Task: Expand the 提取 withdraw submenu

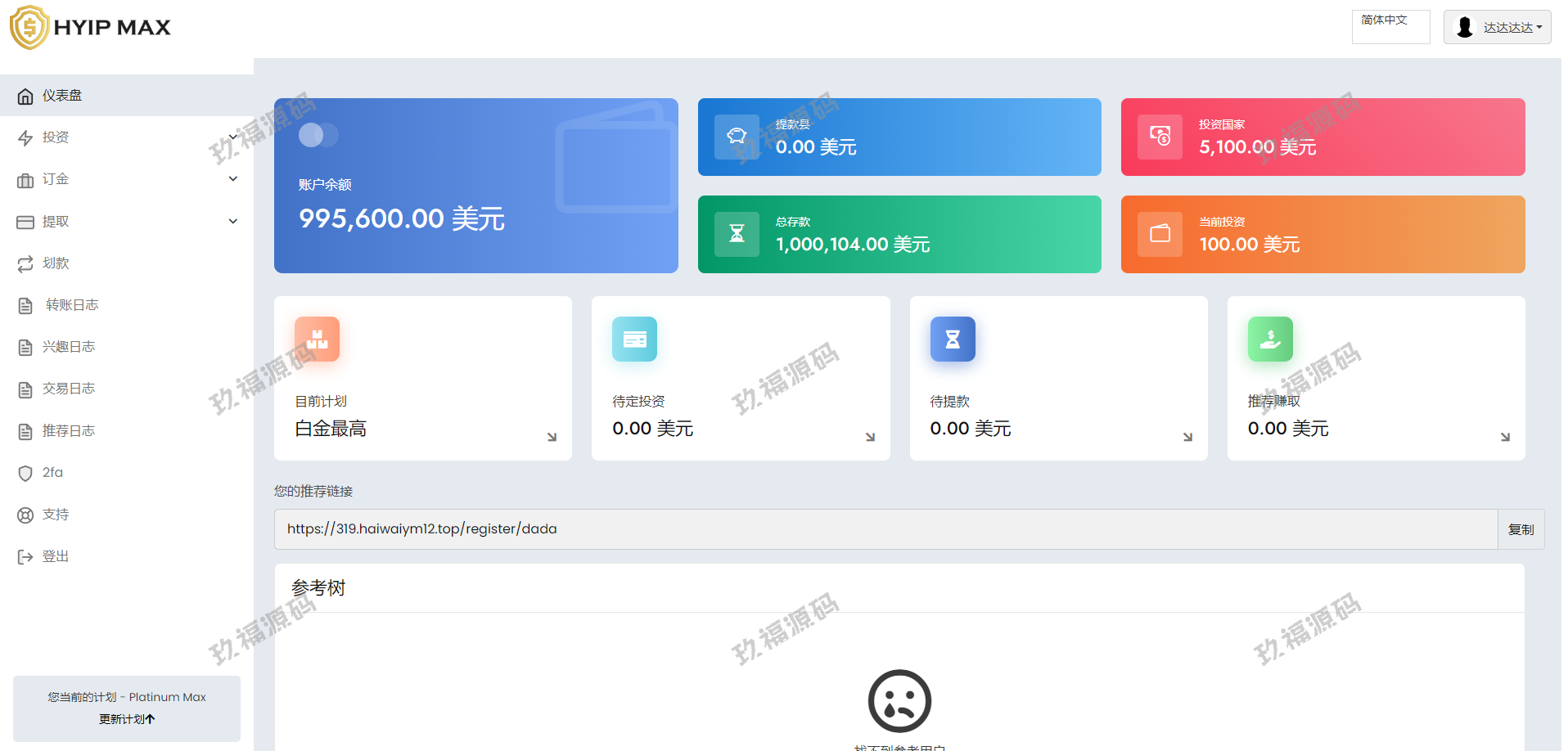Action: pos(233,221)
